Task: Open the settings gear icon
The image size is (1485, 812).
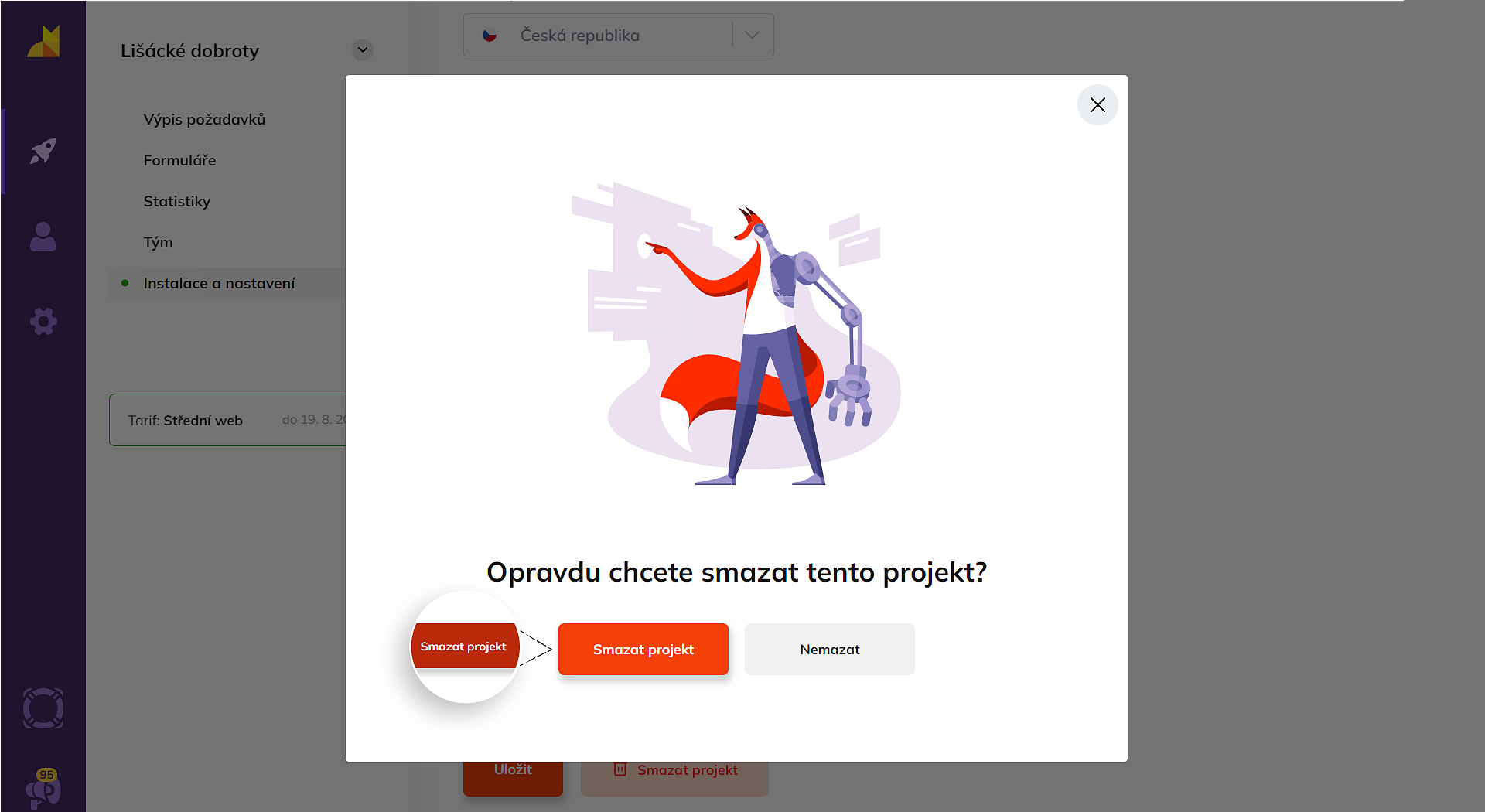Action: [43, 321]
